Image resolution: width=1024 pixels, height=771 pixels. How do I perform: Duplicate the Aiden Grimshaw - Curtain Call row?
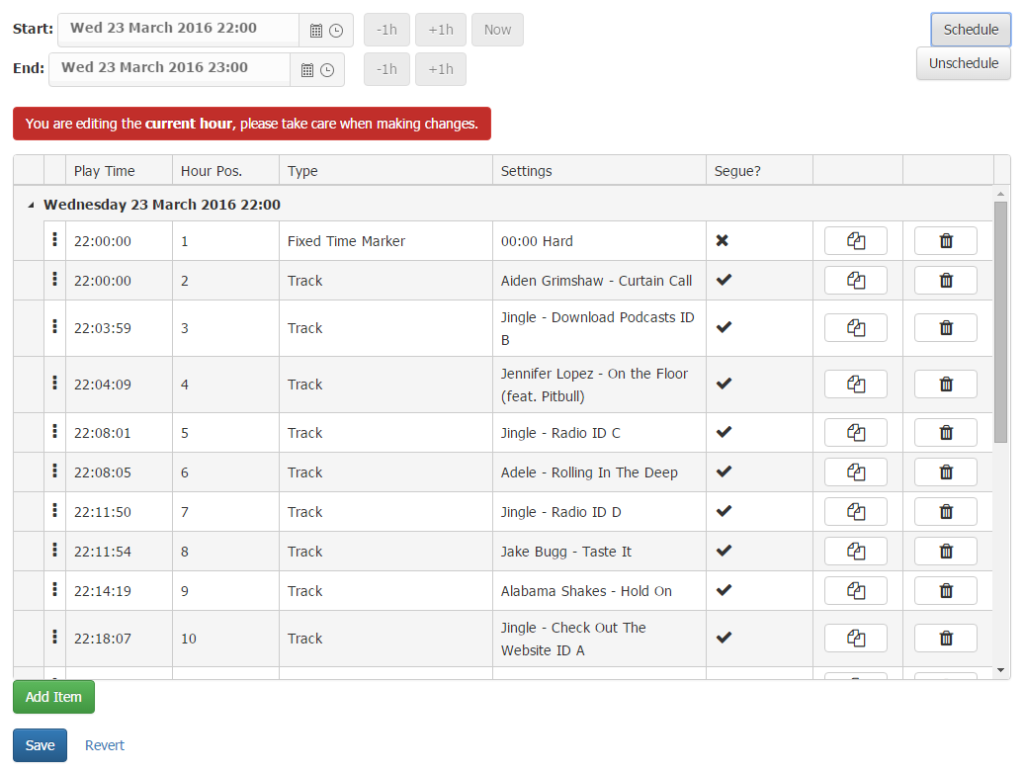click(x=856, y=280)
